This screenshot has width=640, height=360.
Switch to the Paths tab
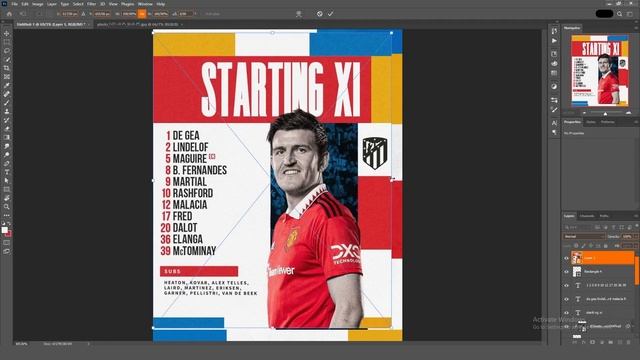pos(604,216)
